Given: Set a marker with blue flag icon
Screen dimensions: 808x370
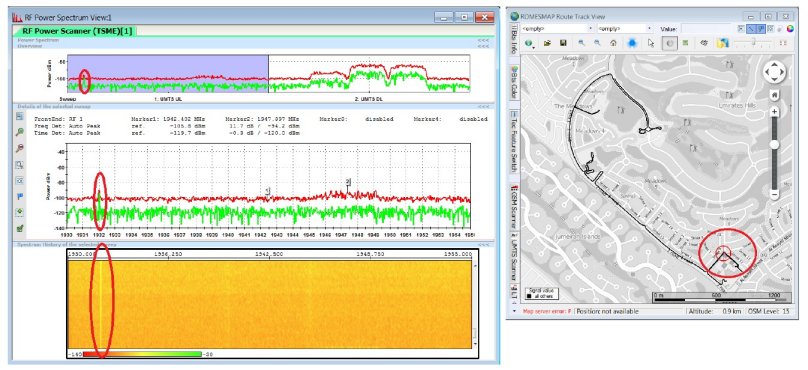Looking at the screenshot, I should coord(20,196).
